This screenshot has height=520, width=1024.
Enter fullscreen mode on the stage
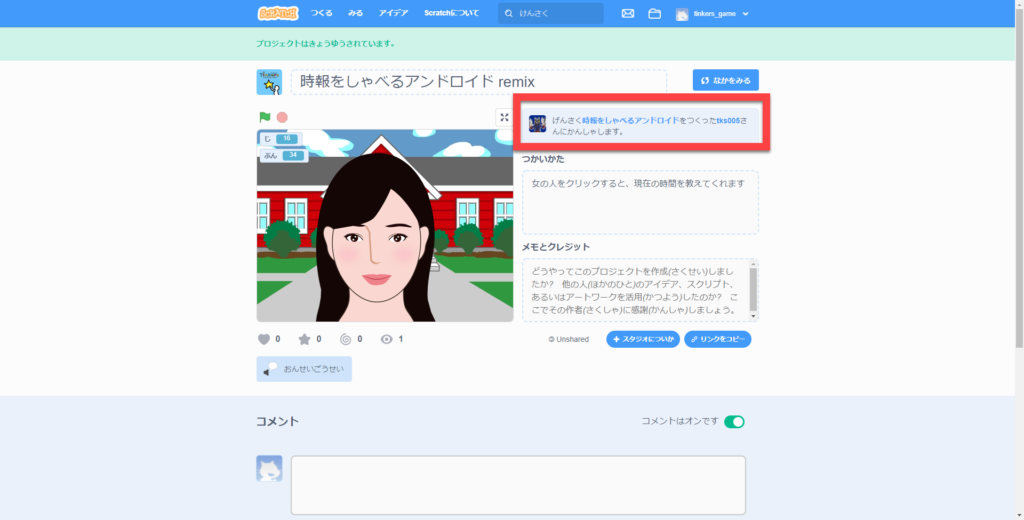coord(504,117)
